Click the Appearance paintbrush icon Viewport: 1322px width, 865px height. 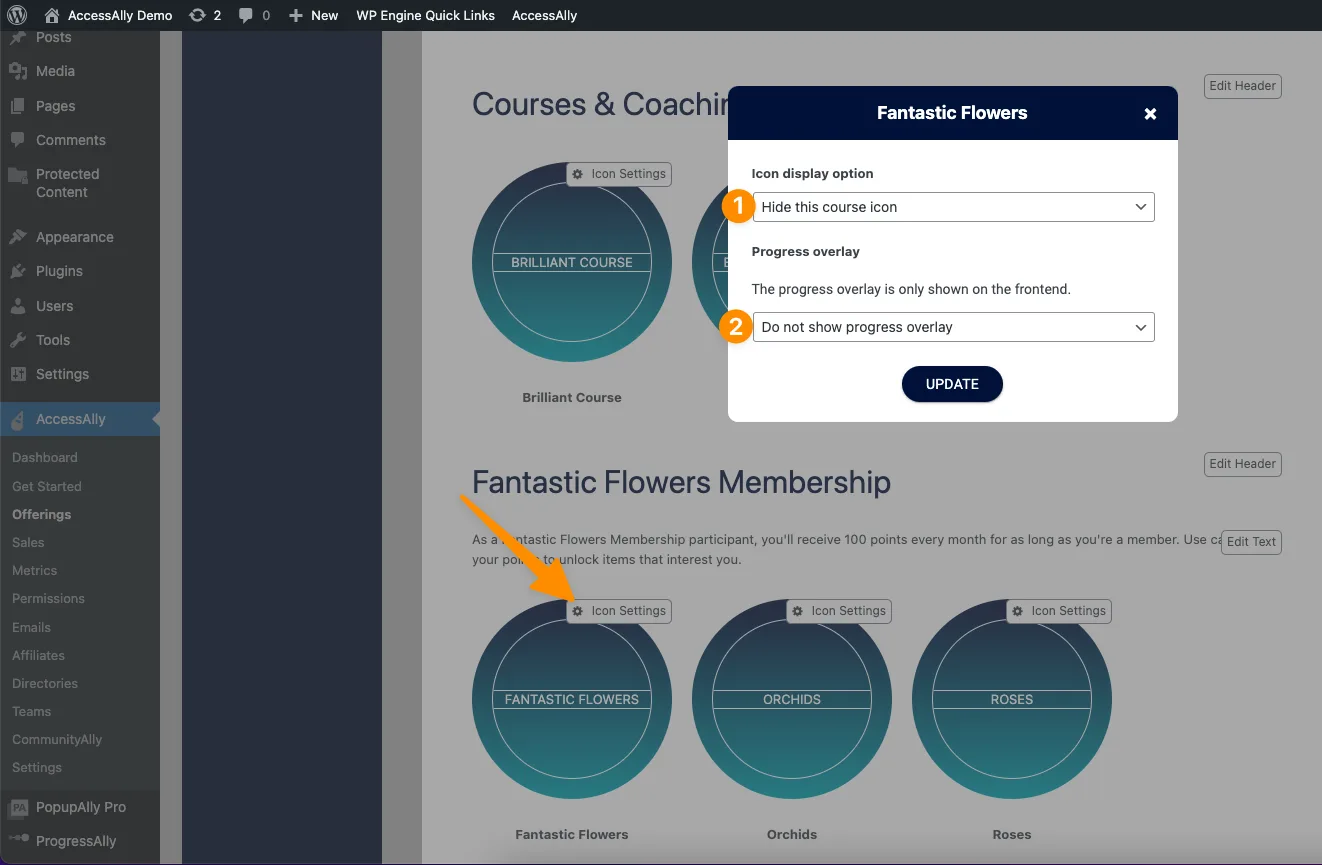coord(18,237)
